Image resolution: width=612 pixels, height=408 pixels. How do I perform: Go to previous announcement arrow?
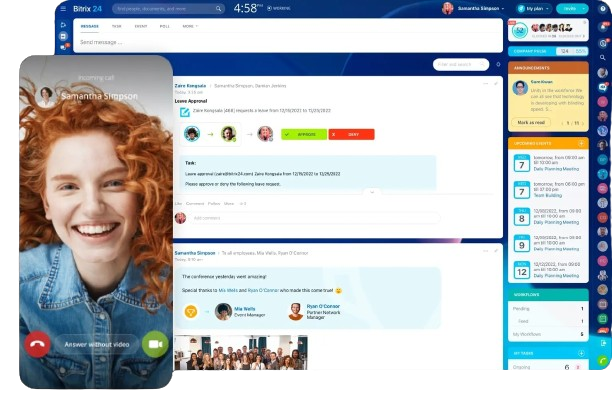point(562,123)
